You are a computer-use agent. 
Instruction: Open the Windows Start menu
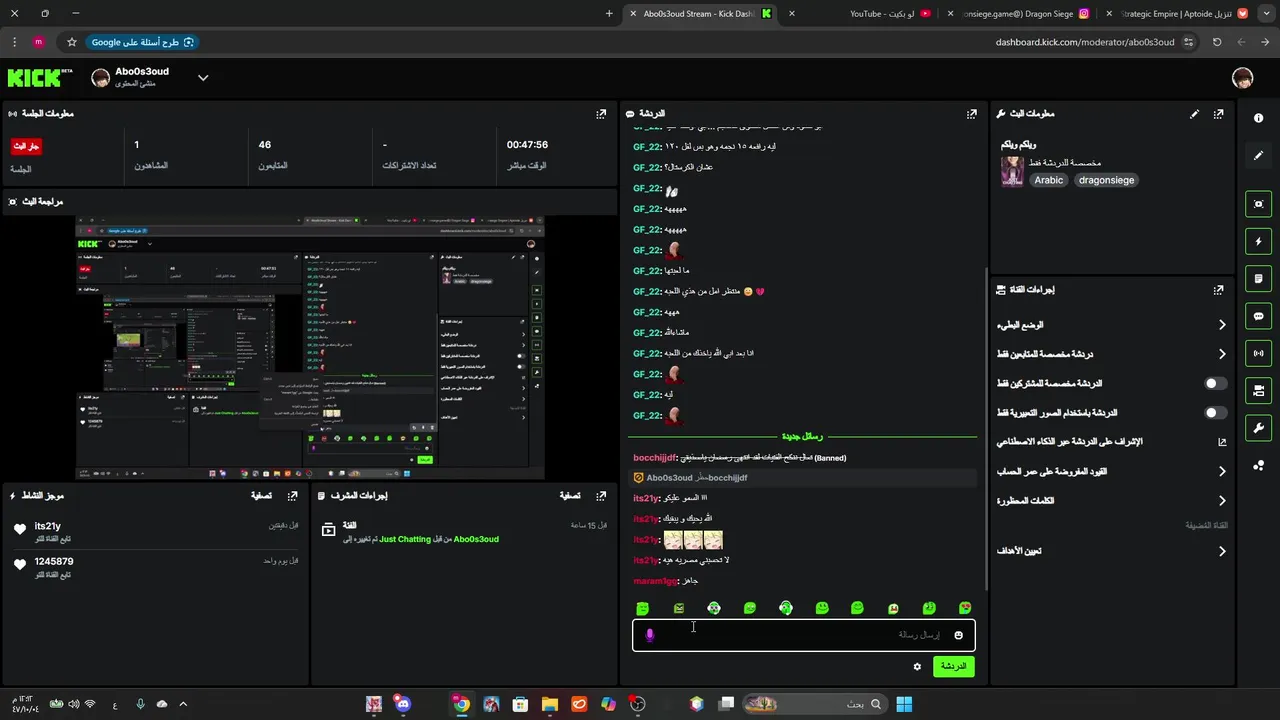904,704
